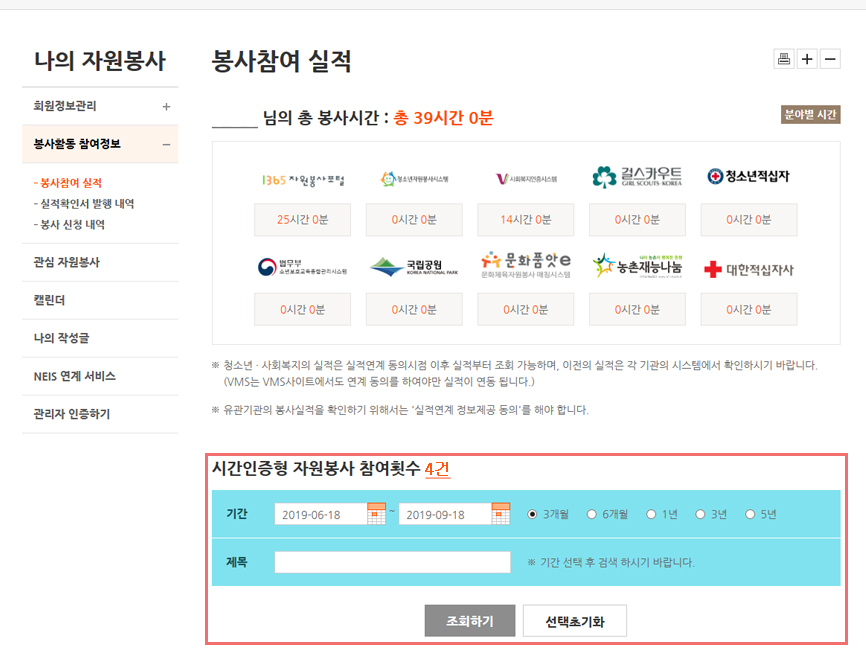Image resolution: width=866 pixels, height=664 pixels.
Task: Click the 선택초기화 reset button
Action: pyautogui.click(x=574, y=621)
